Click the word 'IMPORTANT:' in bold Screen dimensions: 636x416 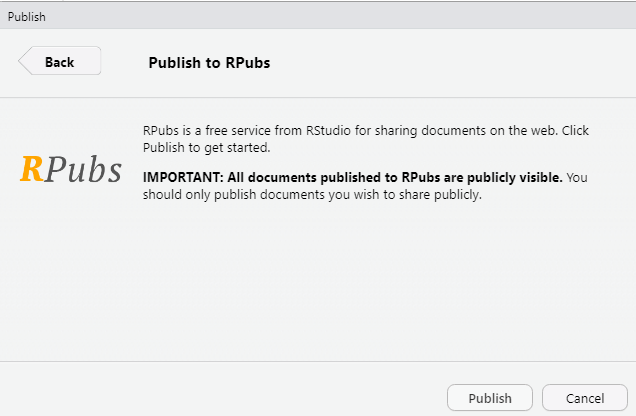(179, 178)
